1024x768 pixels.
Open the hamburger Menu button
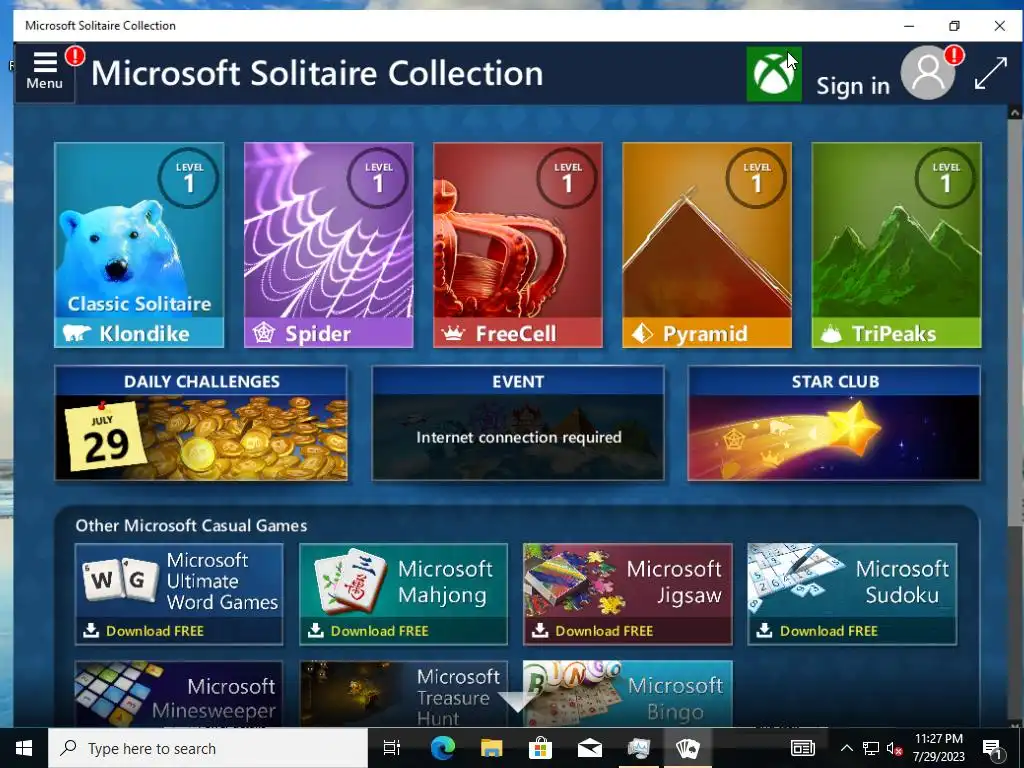(44, 72)
